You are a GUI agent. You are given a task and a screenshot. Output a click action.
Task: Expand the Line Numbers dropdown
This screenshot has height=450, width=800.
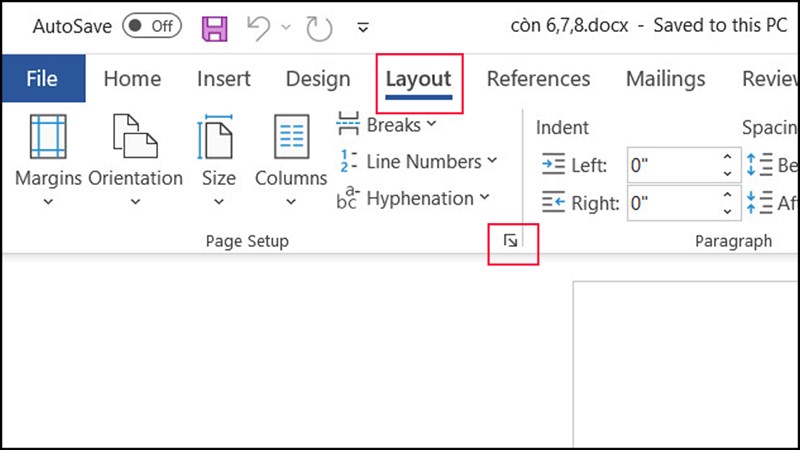(x=418, y=161)
